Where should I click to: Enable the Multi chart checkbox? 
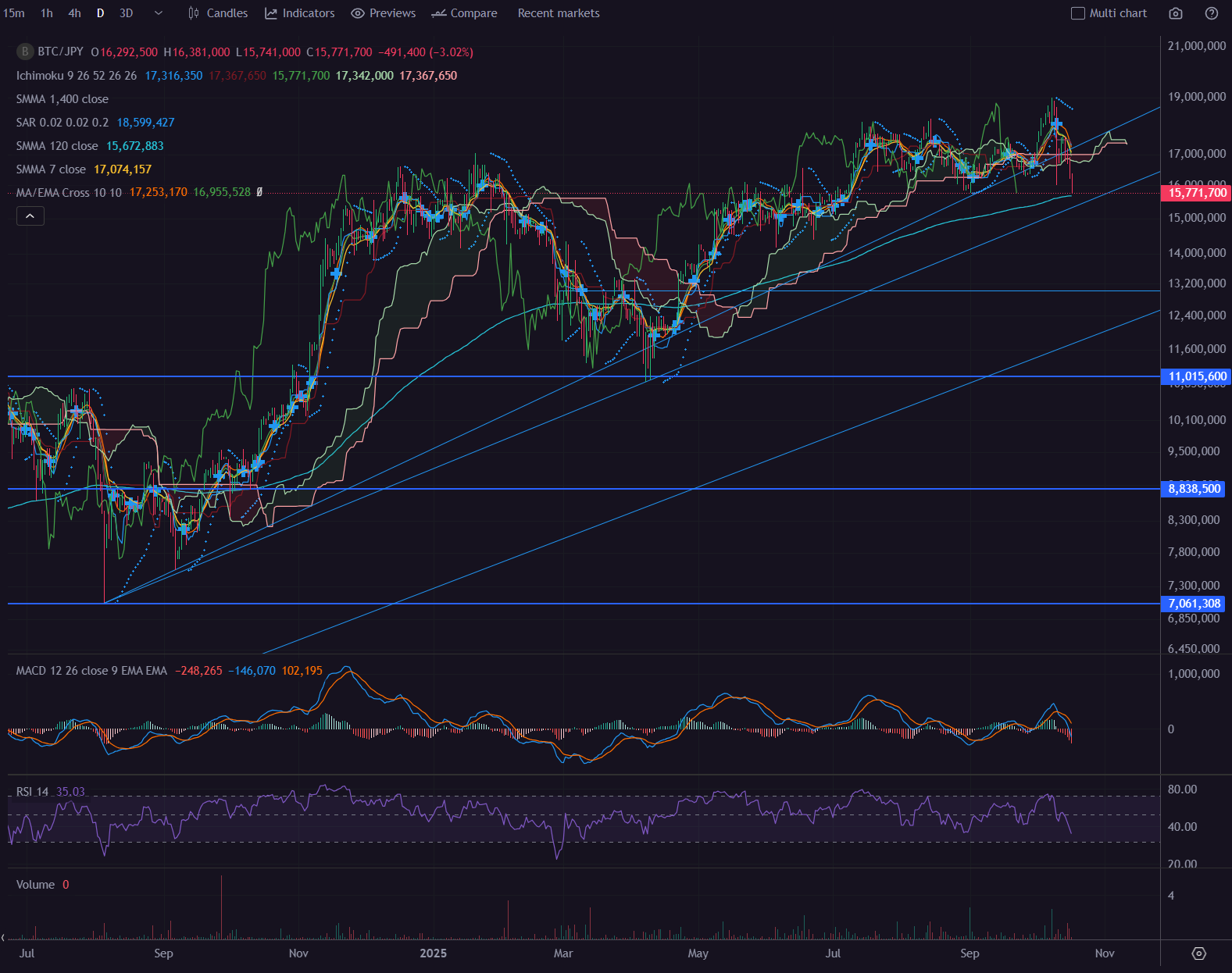pos(1078,13)
